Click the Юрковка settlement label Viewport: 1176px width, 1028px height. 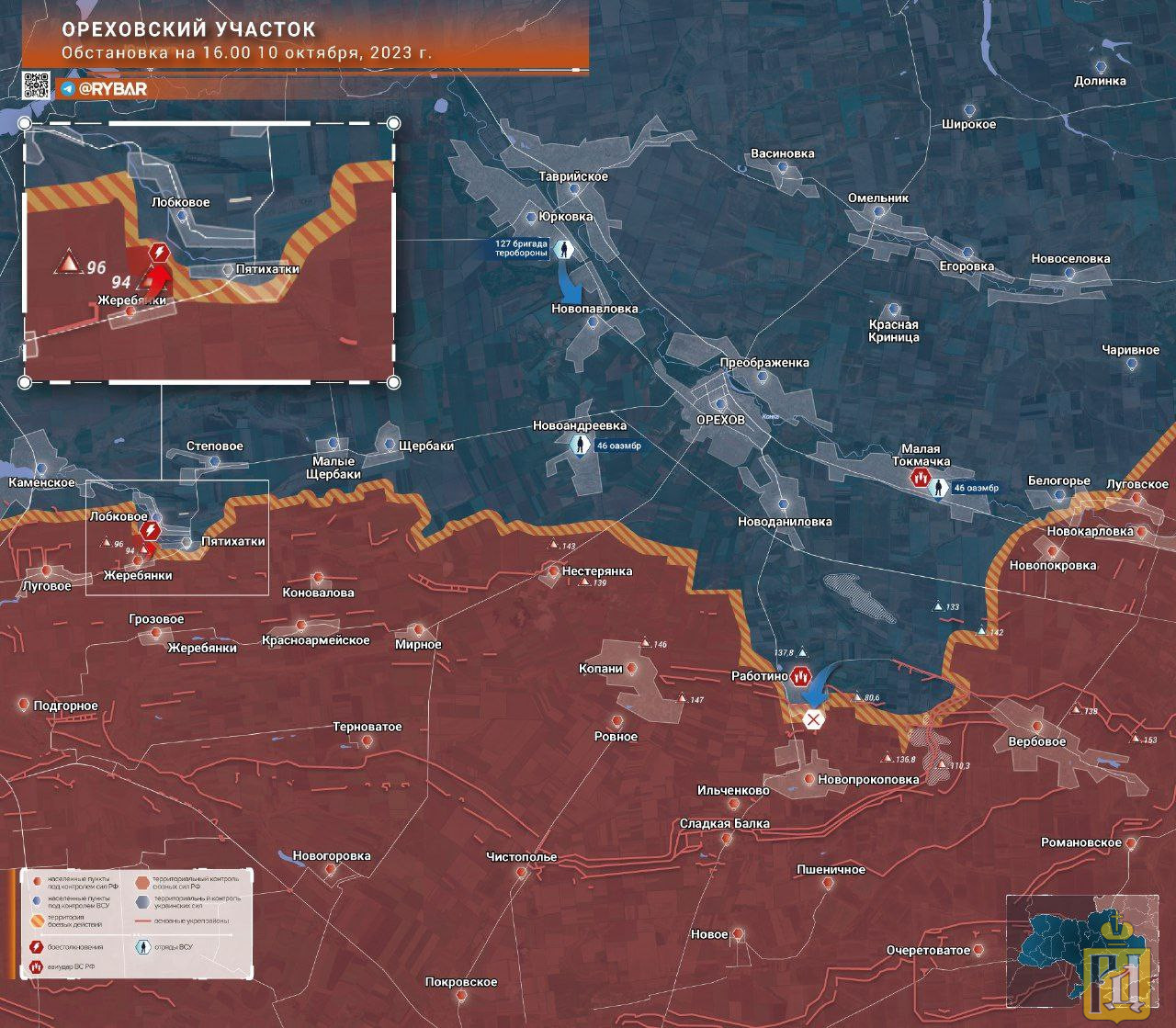coord(566,217)
